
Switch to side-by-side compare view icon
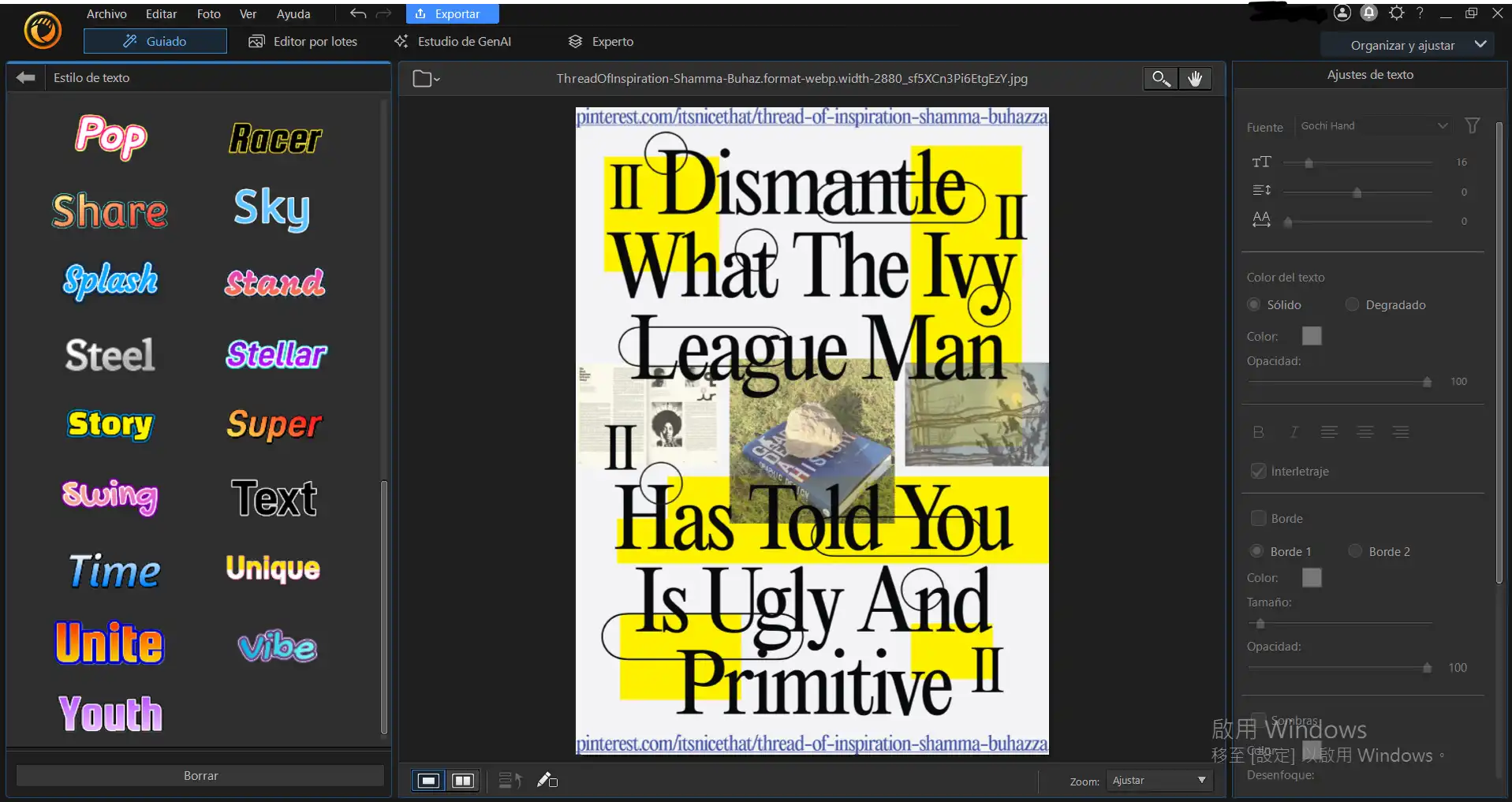click(x=463, y=781)
